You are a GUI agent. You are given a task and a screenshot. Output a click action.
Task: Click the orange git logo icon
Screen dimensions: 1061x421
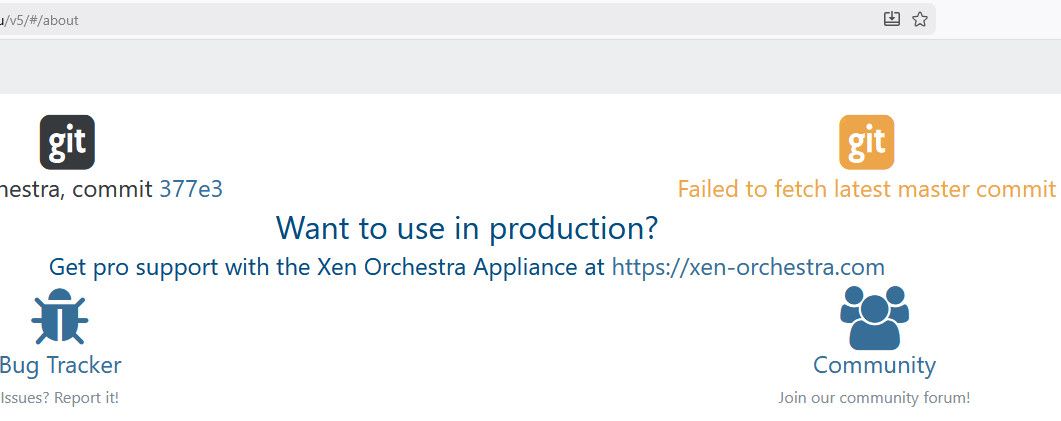click(x=866, y=142)
